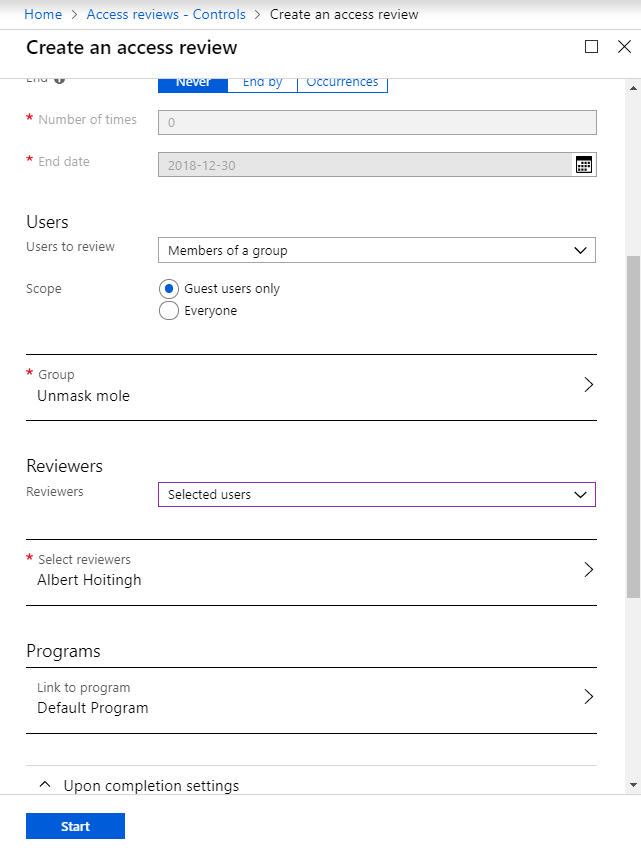Choose the Never end option
641x851 pixels.
point(193,83)
